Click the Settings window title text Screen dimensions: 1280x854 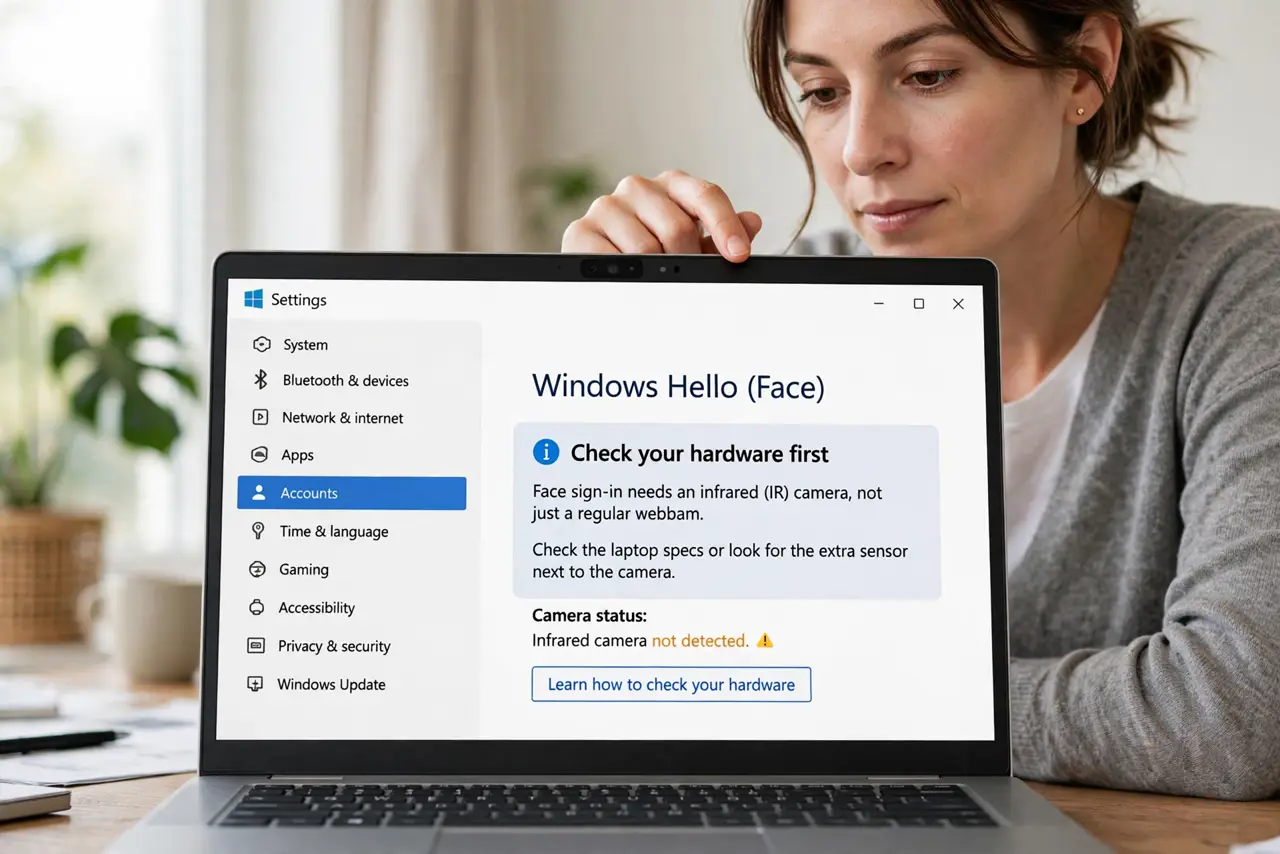point(299,300)
